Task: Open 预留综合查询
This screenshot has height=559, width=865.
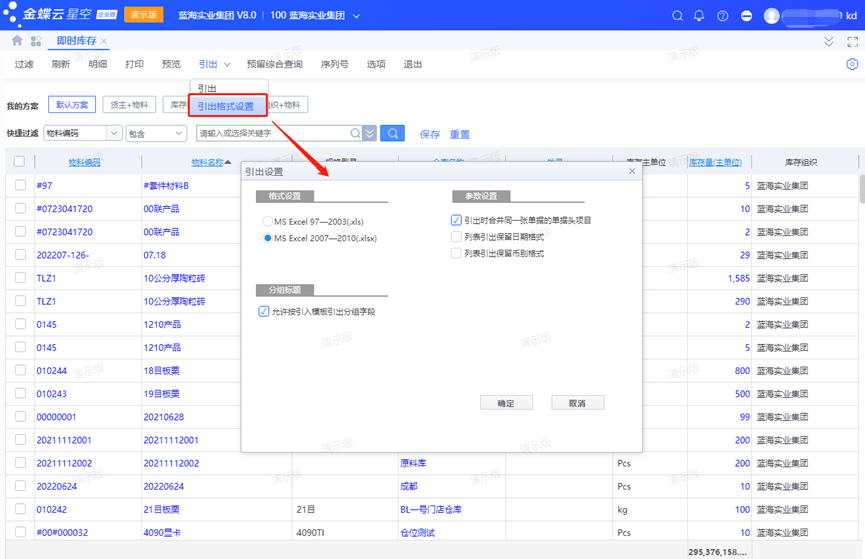Action: [274, 64]
